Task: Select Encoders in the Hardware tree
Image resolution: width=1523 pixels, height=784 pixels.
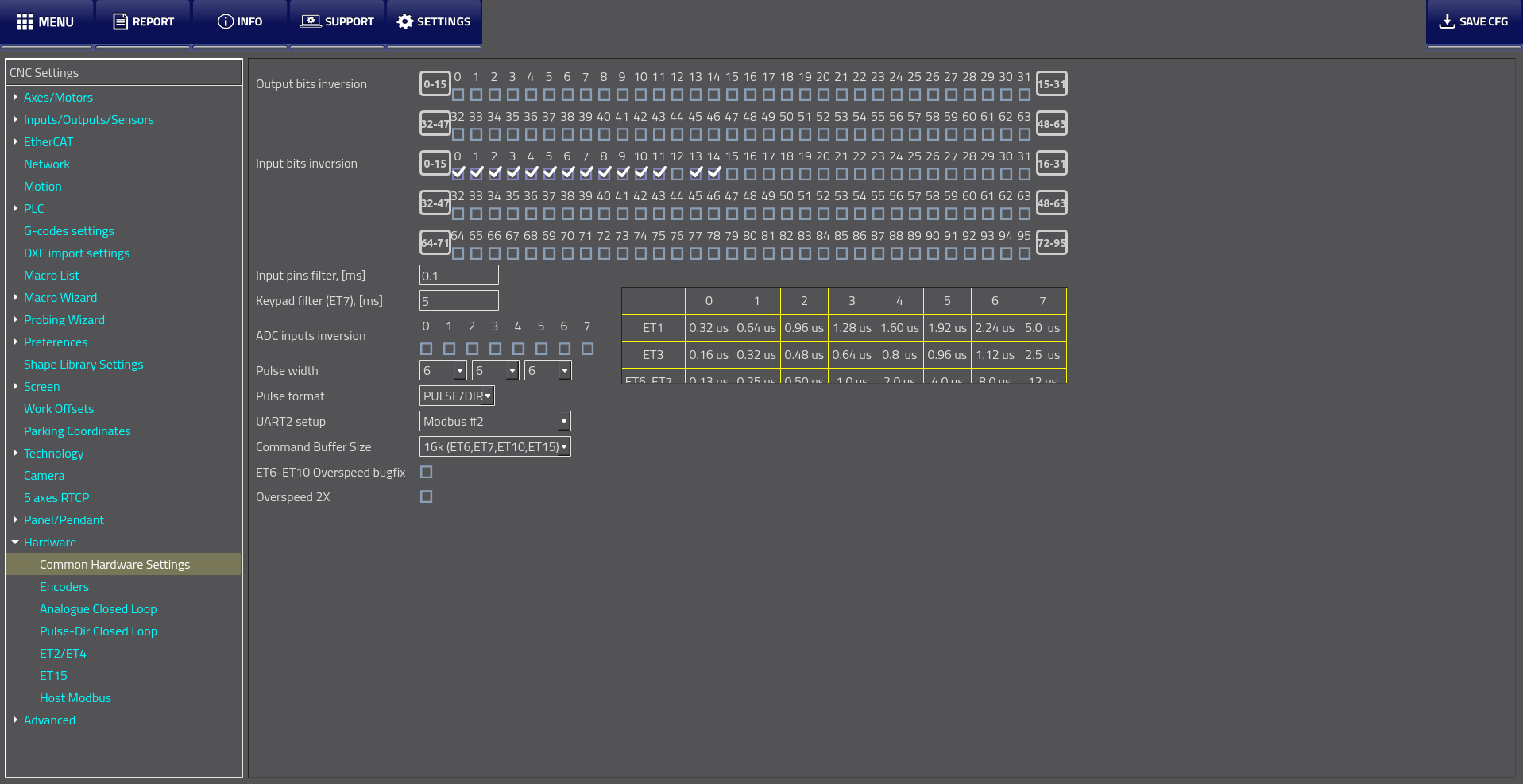Action: (x=64, y=587)
